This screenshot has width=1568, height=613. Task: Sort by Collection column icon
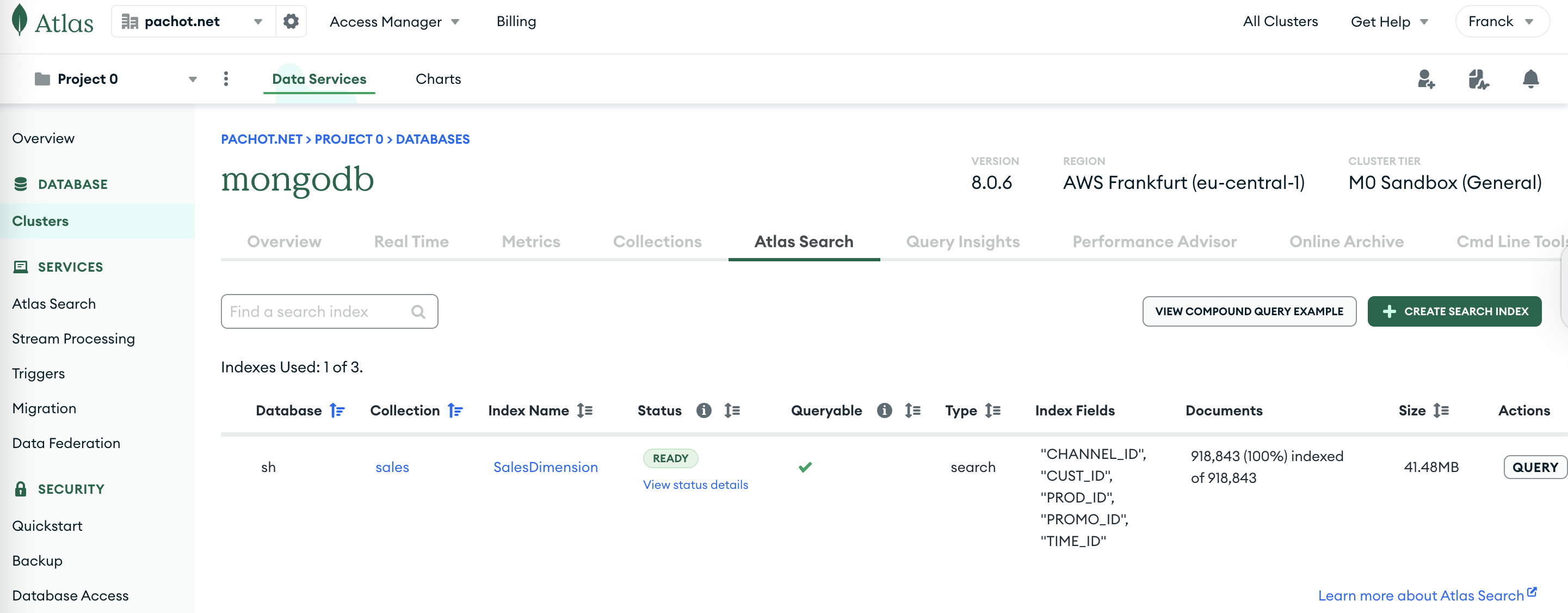click(455, 410)
